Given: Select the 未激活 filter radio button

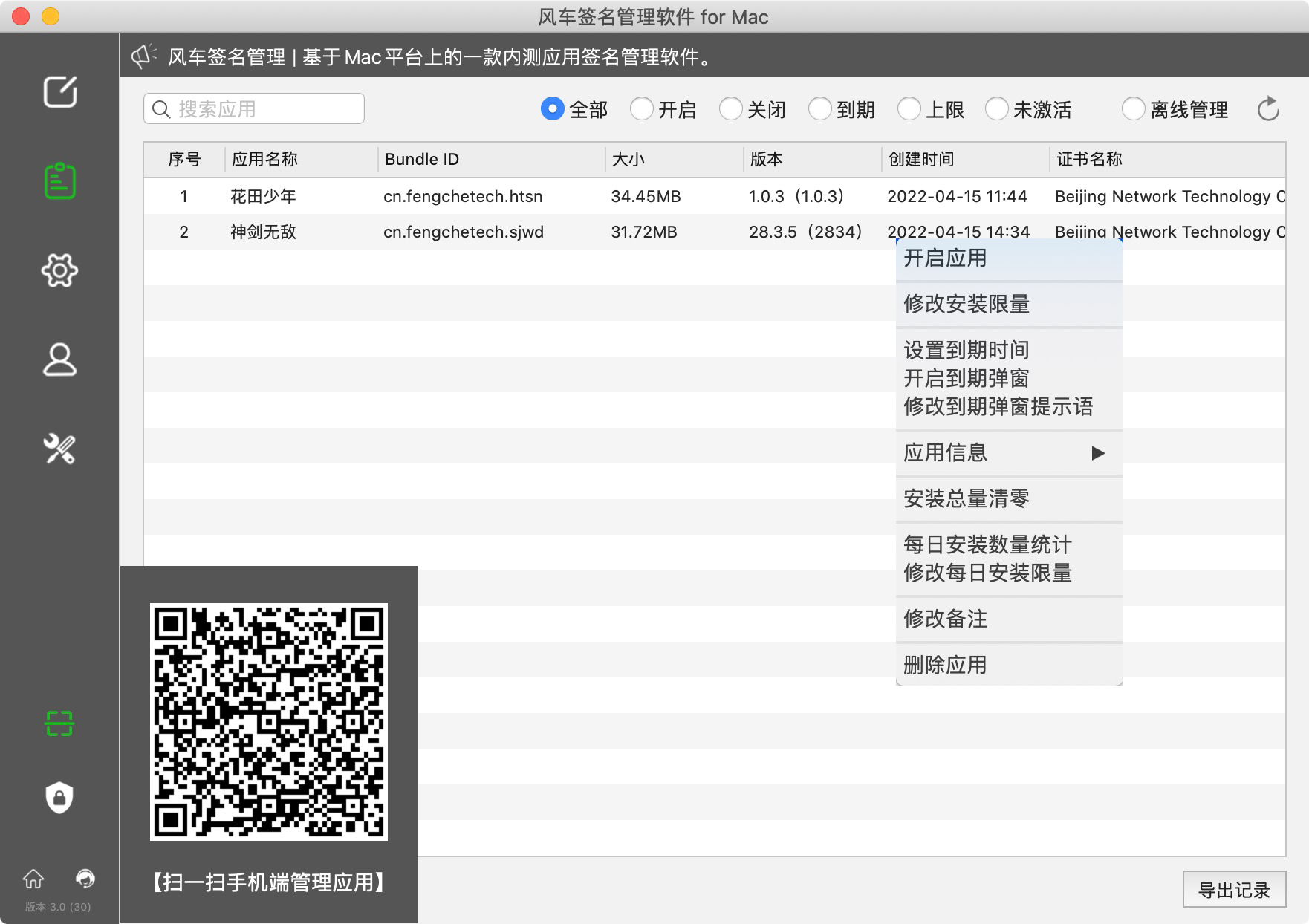Looking at the screenshot, I should 997,109.
